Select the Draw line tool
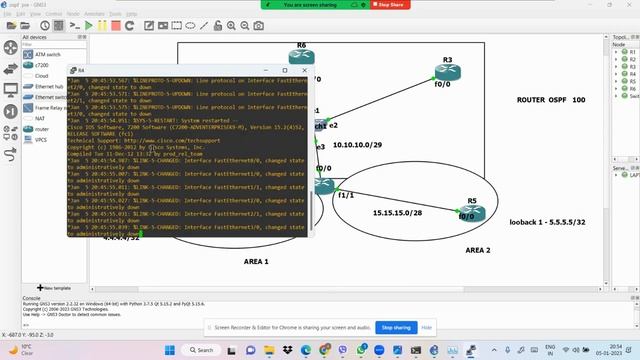 (204, 26)
